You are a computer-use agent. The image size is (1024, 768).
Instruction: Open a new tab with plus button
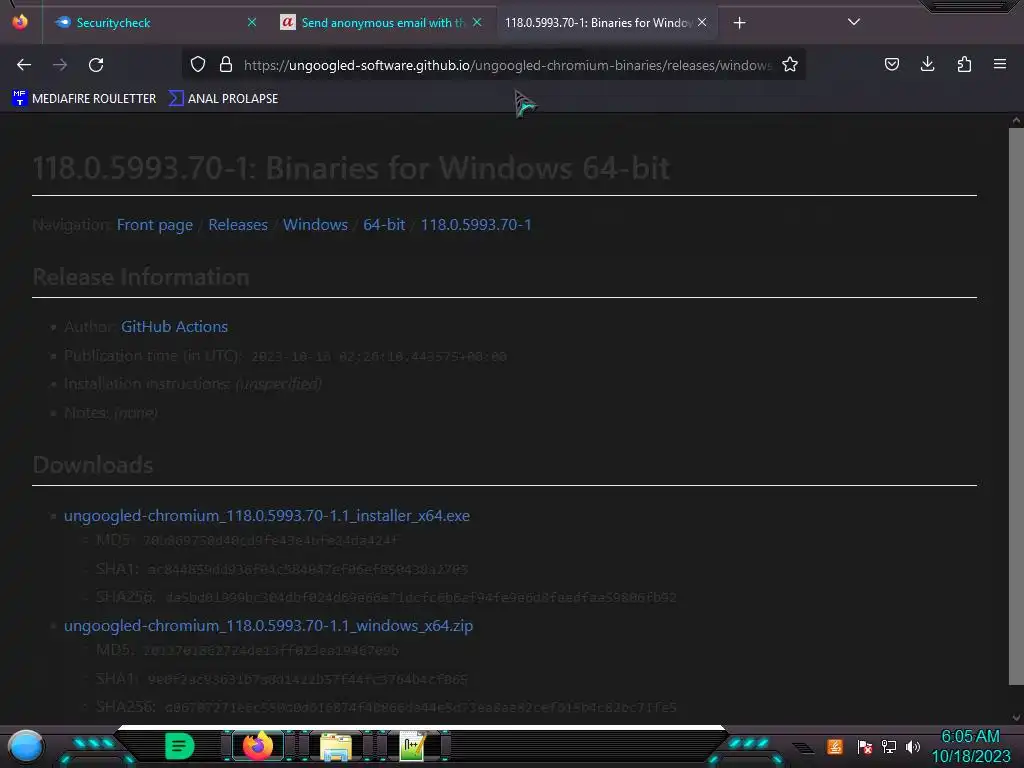coord(739,23)
